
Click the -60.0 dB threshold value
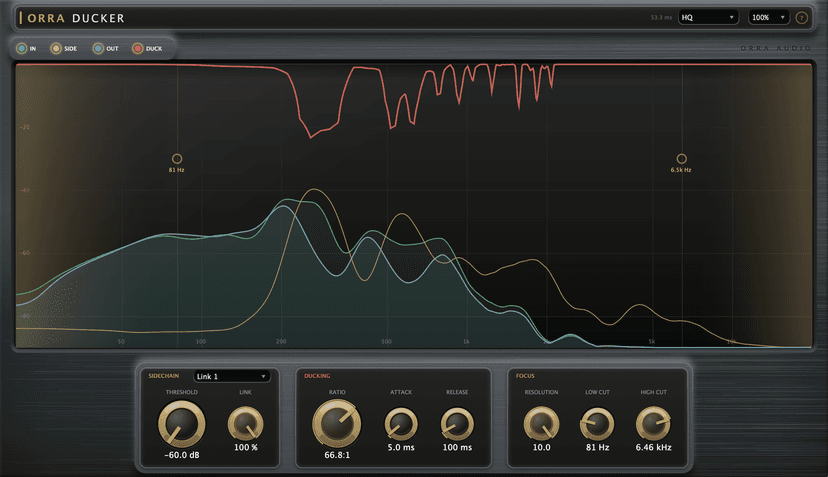(182, 455)
